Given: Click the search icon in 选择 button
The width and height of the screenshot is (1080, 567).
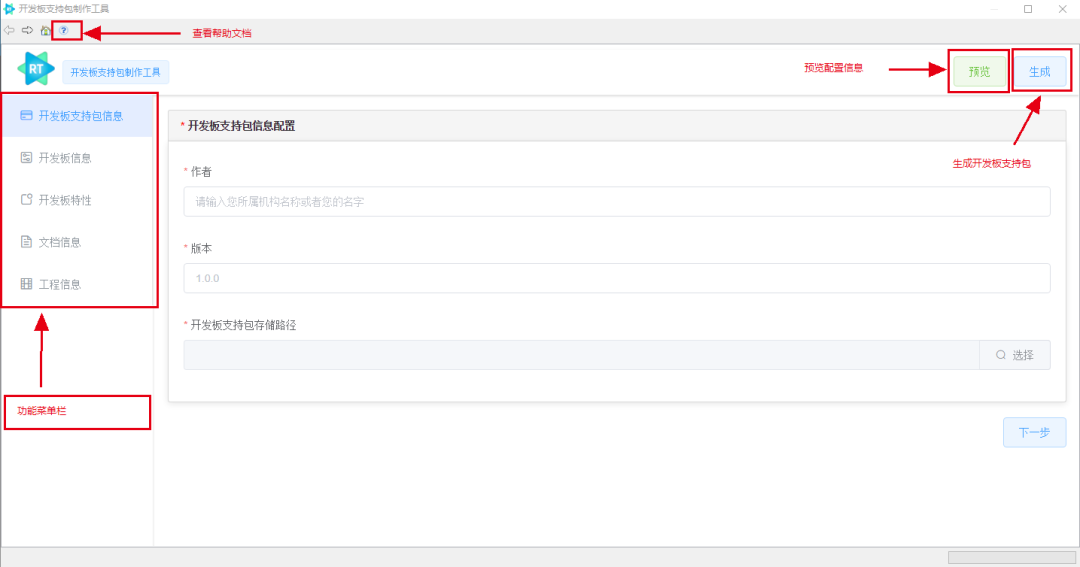Looking at the screenshot, I should point(1001,355).
